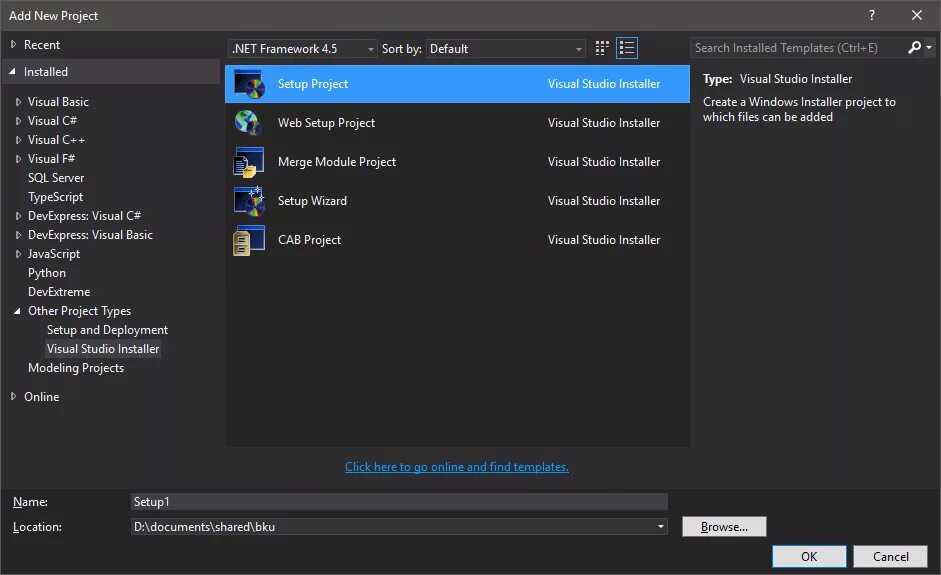941x575 pixels.
Task: Click the Setup Wizard icon
Action: tap(249, 201)
